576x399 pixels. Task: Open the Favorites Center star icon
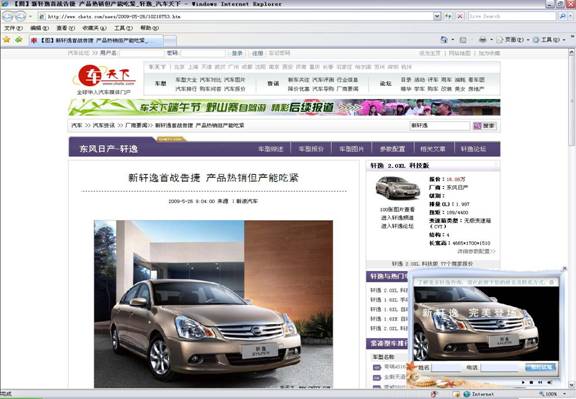pos(6,40)
